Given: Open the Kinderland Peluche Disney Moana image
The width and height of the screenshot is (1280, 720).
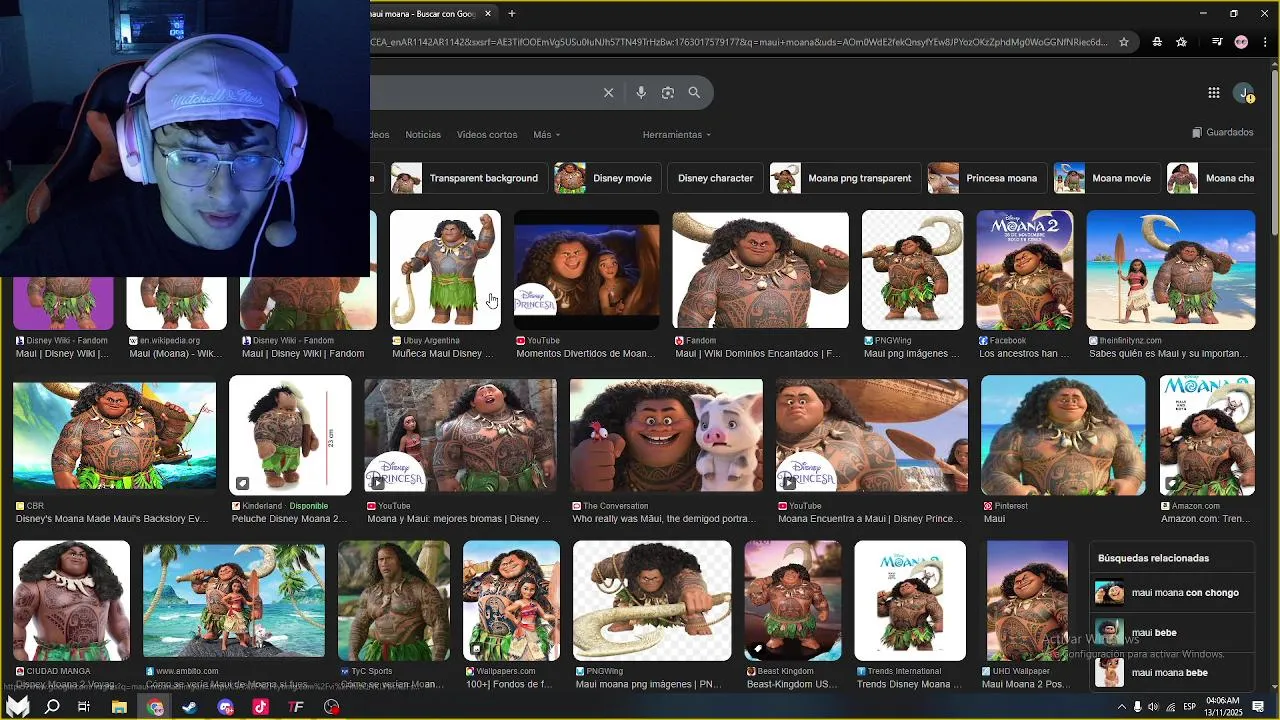Looking at the screenshot, I should pyautogui.click(x=290, y=436).
